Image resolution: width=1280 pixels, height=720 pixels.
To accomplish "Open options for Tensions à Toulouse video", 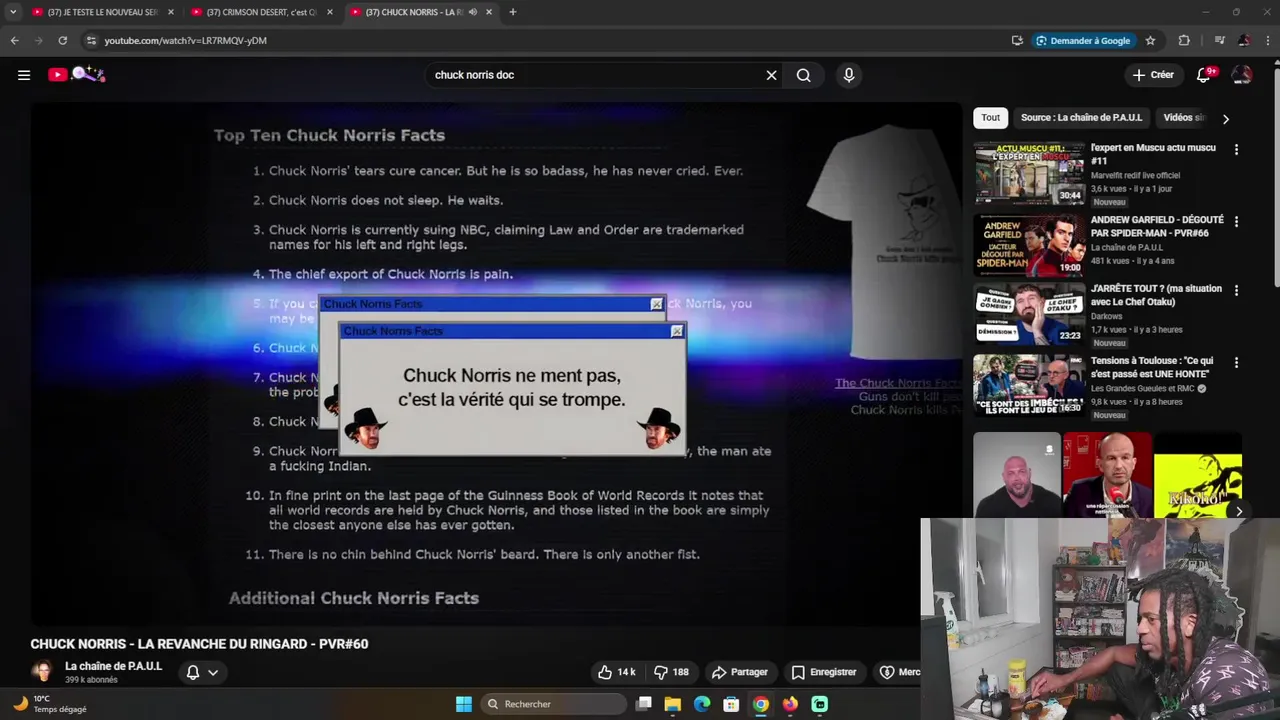I will 1236,362.
